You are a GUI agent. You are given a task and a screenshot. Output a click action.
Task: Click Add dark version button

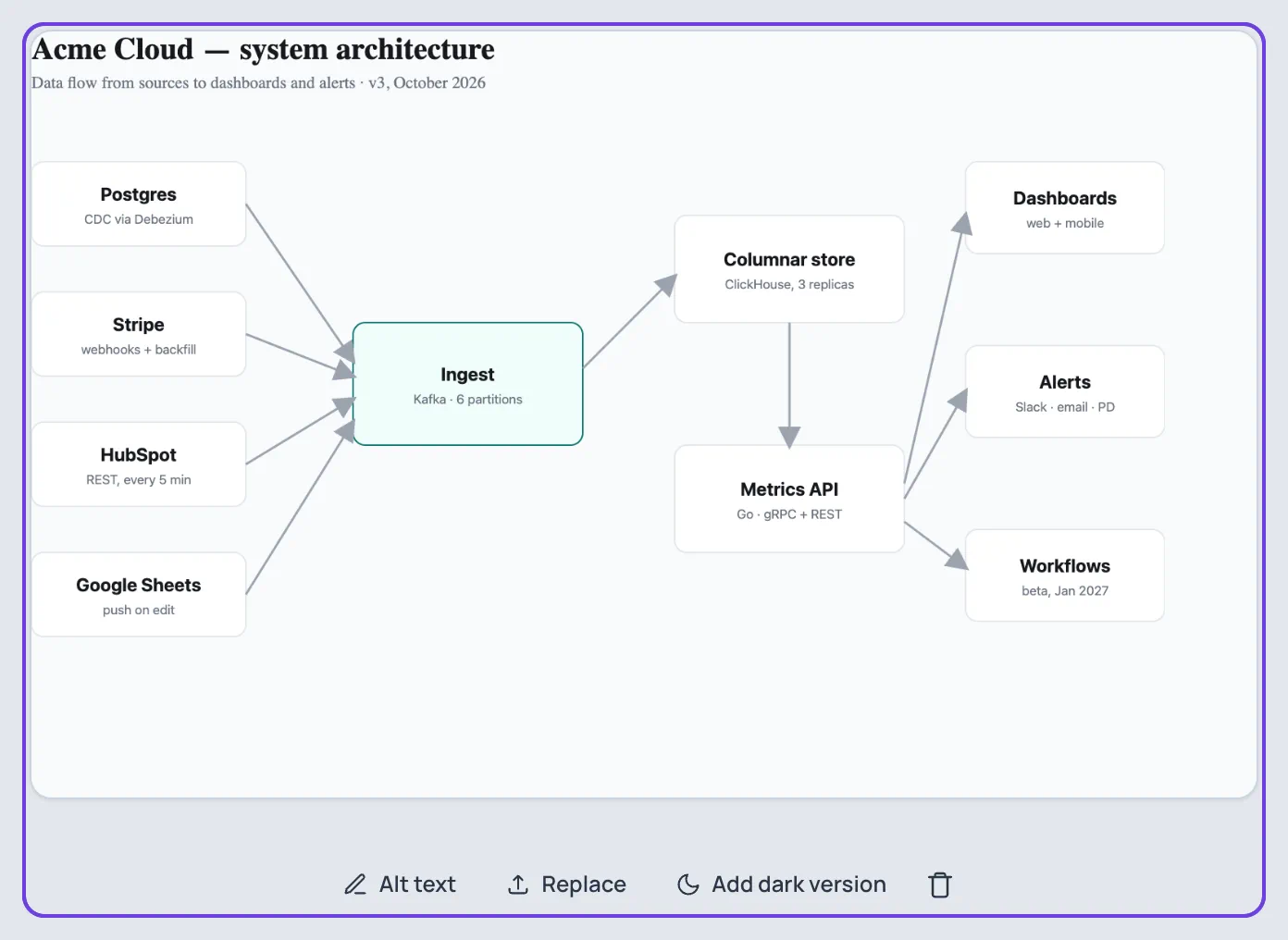[782, 884]
